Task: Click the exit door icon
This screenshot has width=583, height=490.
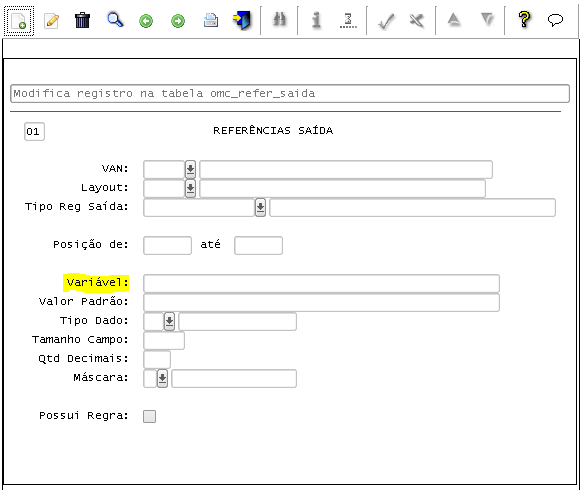Action: click(x=242, y=20)
